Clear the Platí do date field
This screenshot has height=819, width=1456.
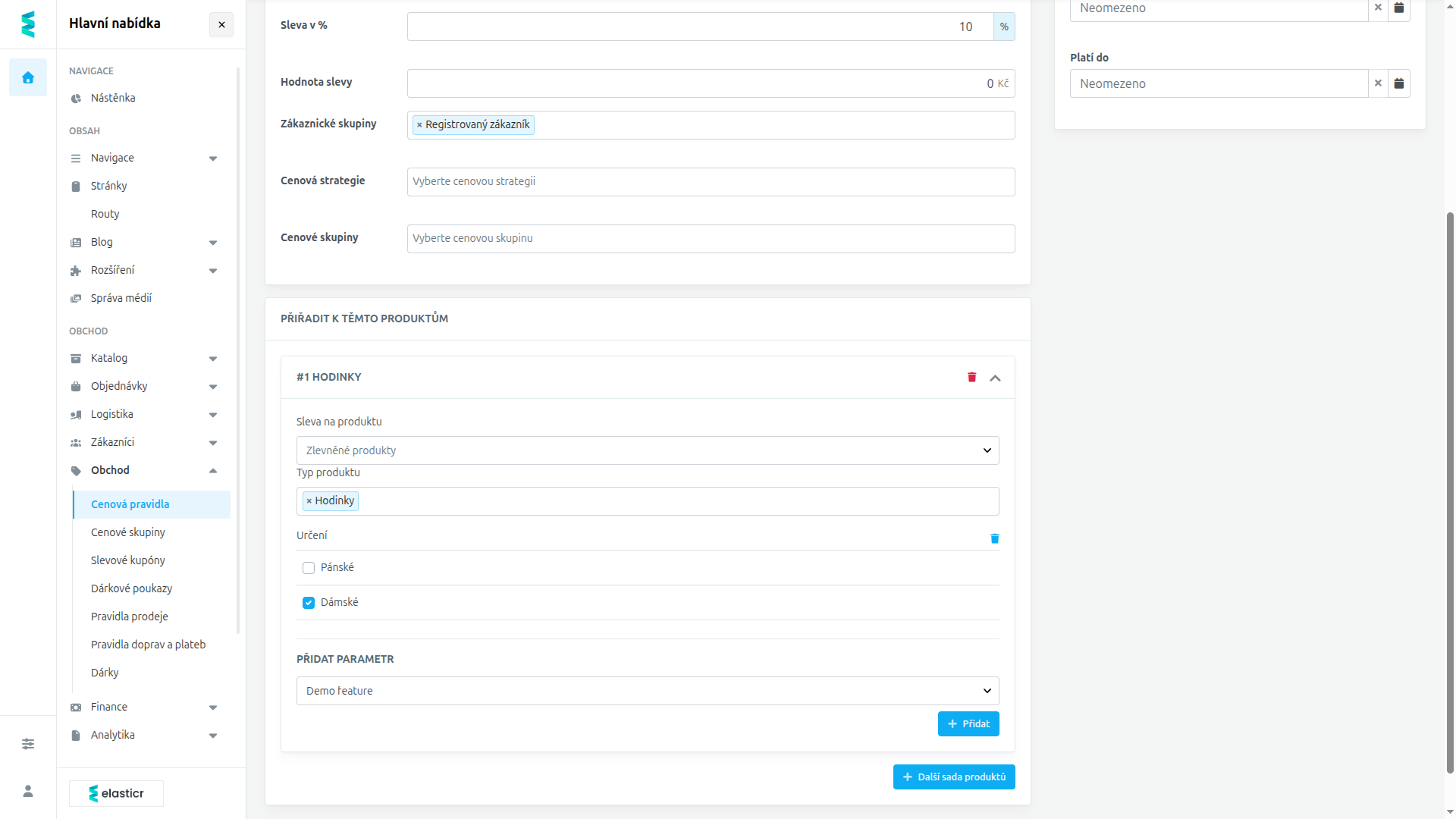click(1378, 83)
